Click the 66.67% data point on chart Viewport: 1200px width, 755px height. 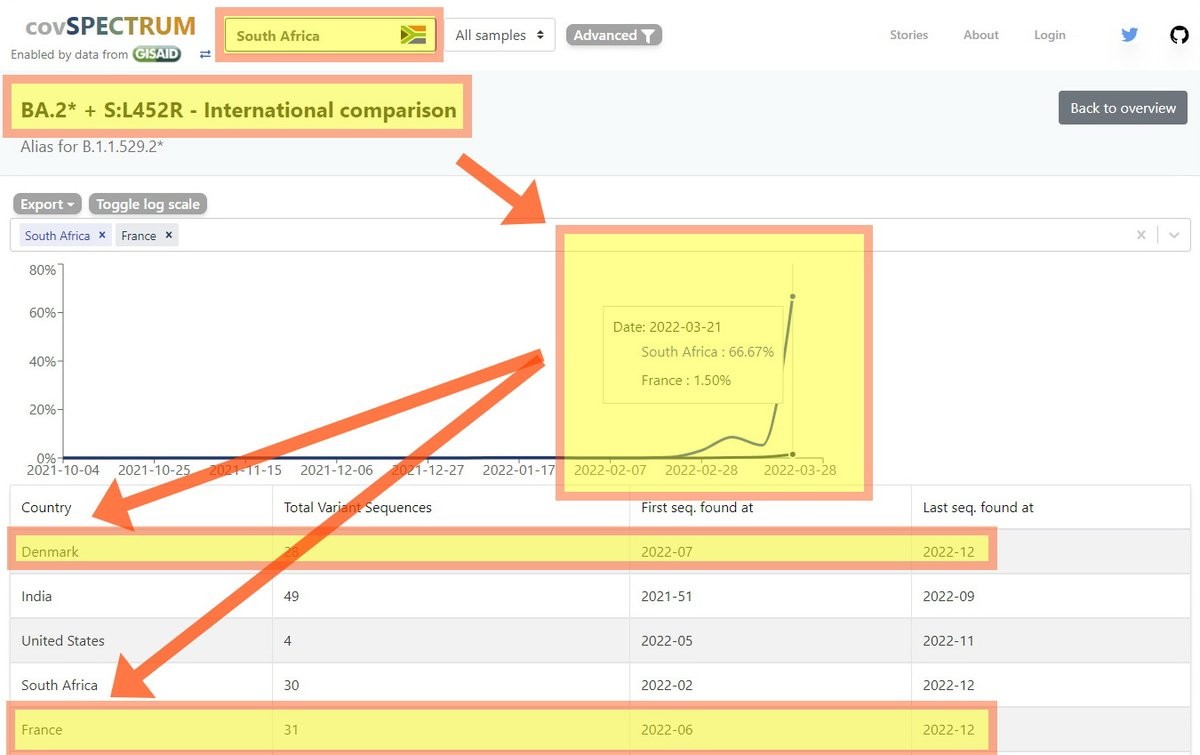pos(793,296)
